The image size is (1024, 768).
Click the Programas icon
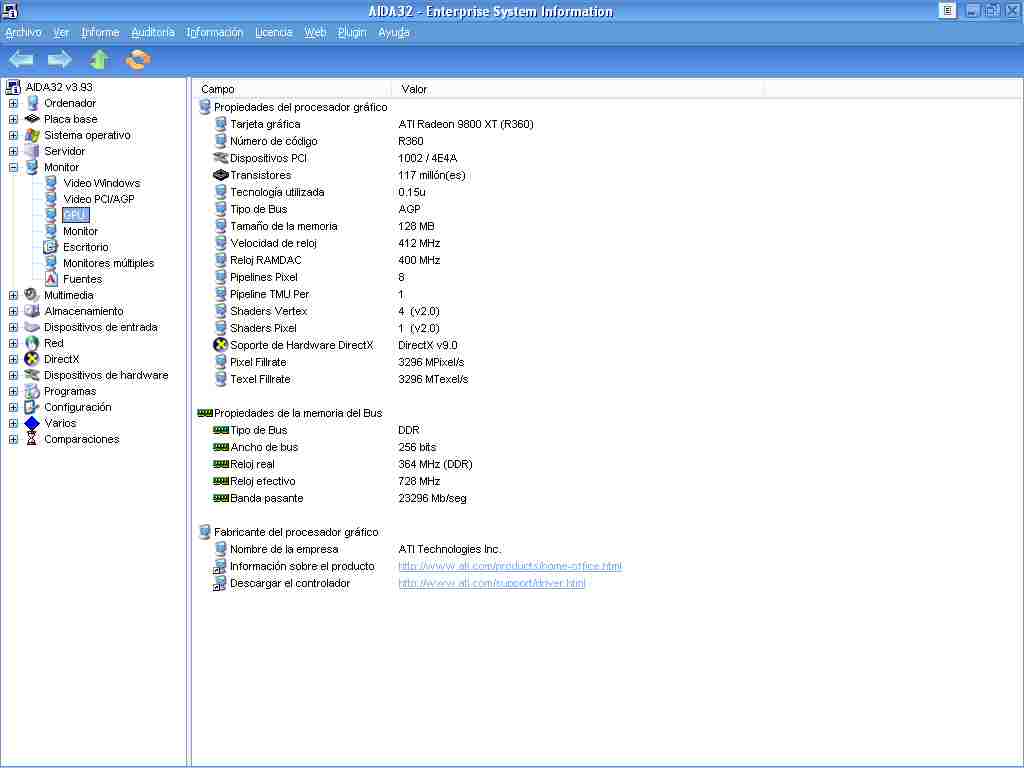pos(32,391)
